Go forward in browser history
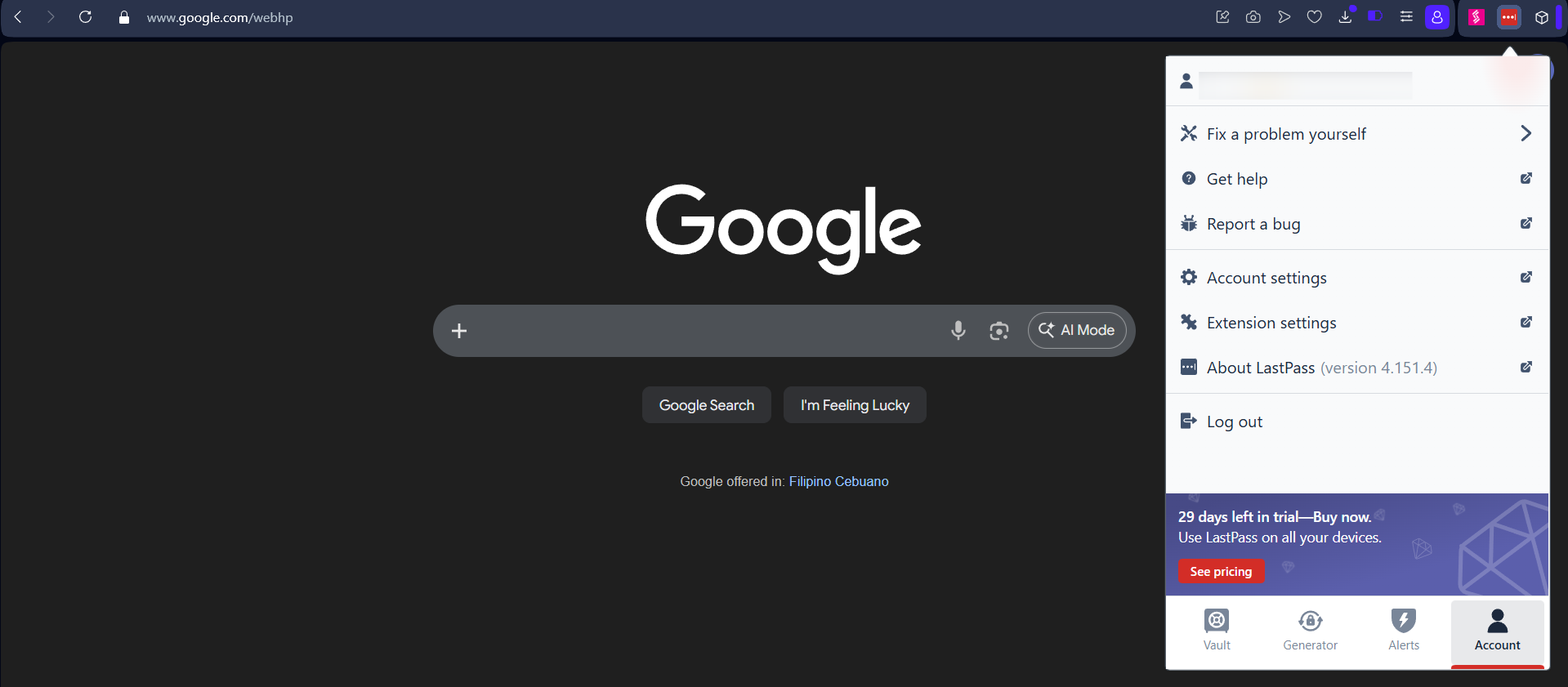Image resolution: width=1568 pixels, height=687 pixels. [x=51, y=17]
